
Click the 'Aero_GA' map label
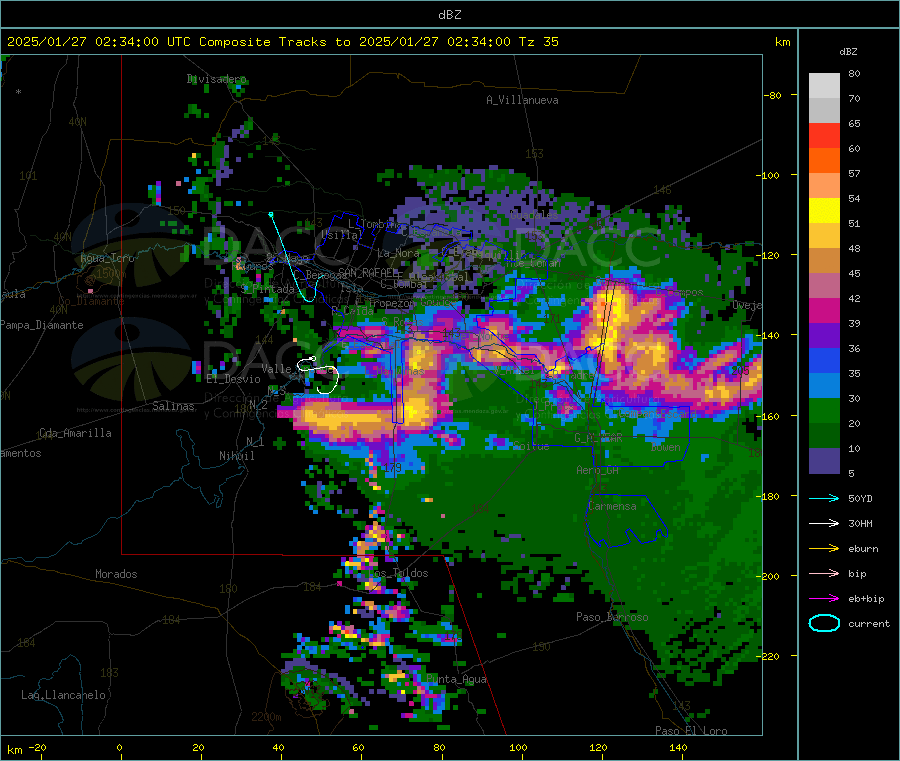coord(598,470)
